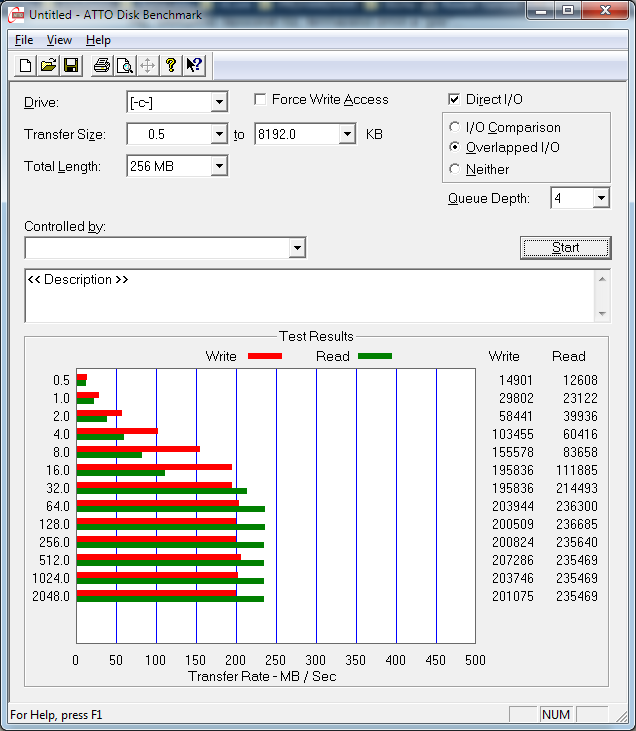Screen dimensions: 636x731
Task: Click Description scrollbar down arrow
Action: pos(602,314)
